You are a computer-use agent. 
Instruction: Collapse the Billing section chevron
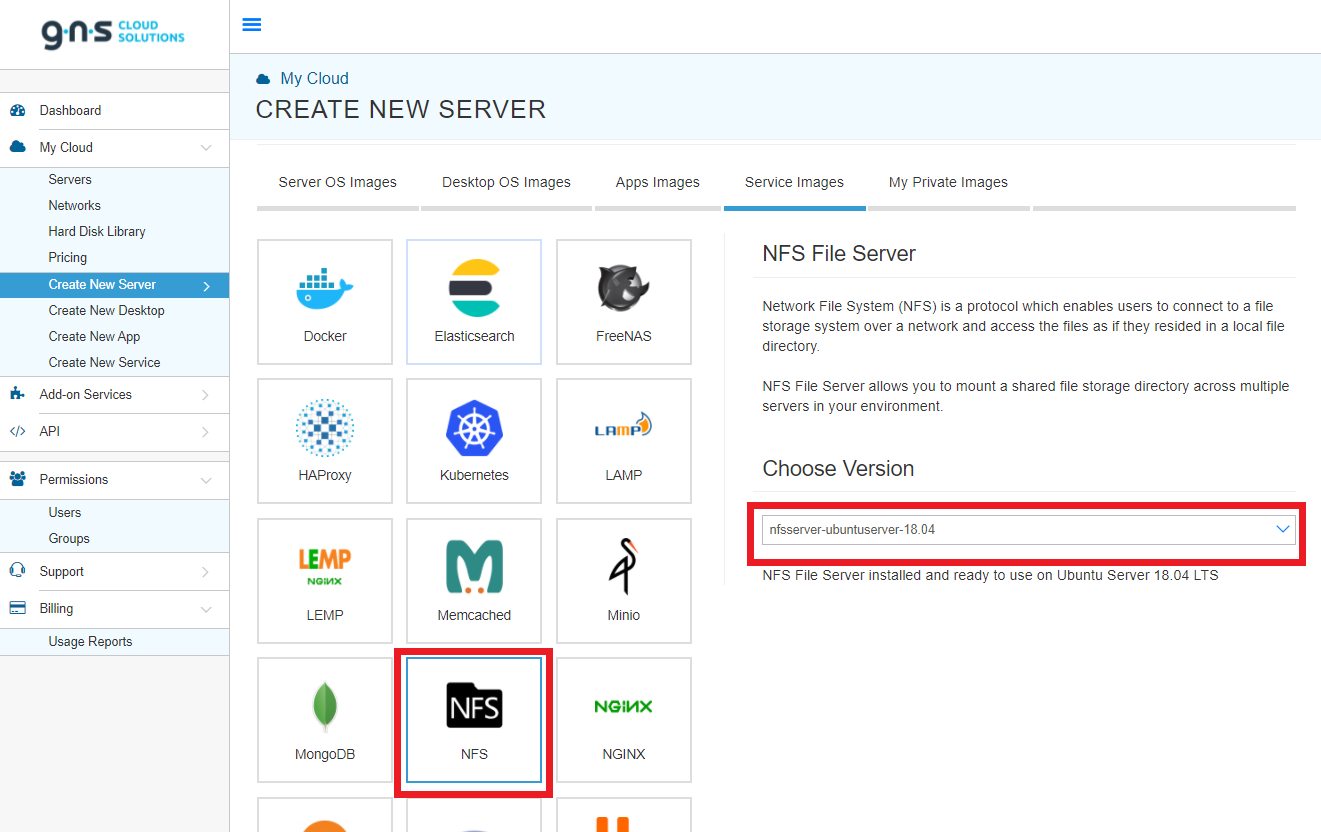coord(206,609)
